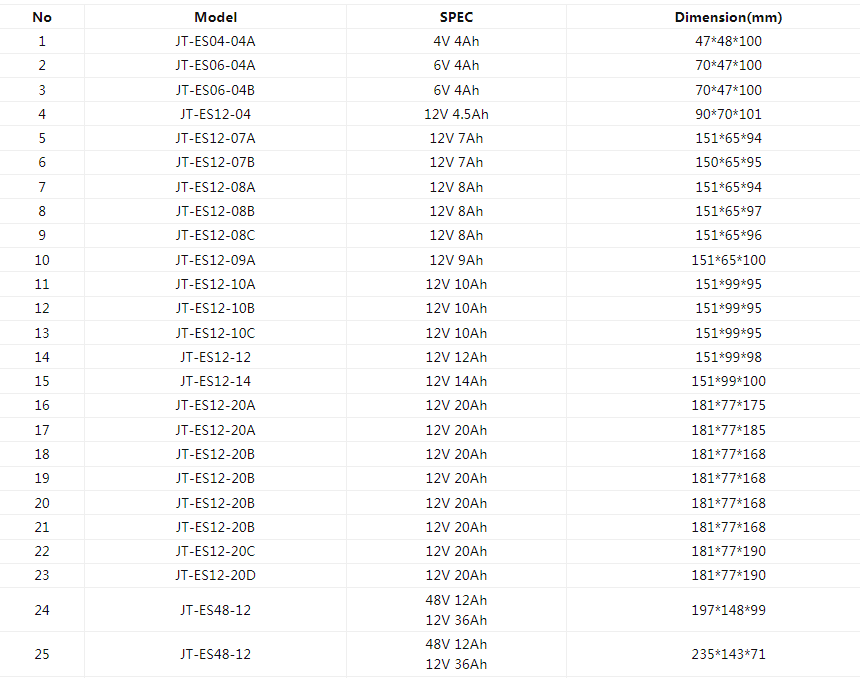Click the JT-ES12-20D model cell

[x=215, y=575]
